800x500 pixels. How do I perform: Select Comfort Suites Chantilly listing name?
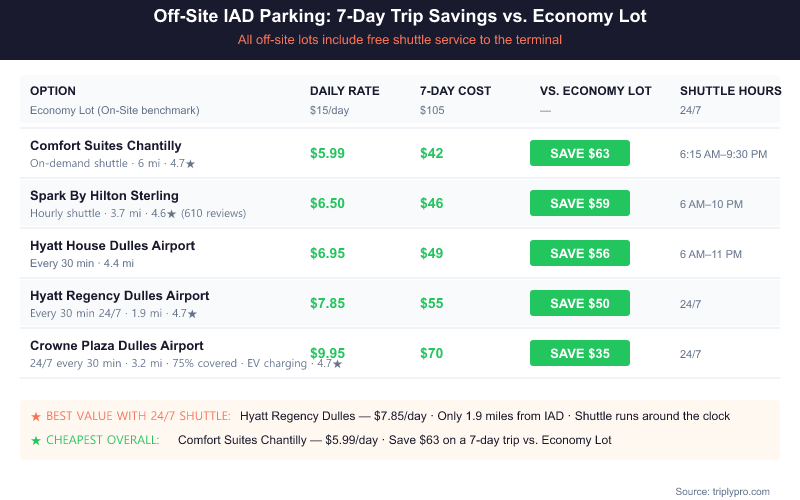(x=106, y=146)
